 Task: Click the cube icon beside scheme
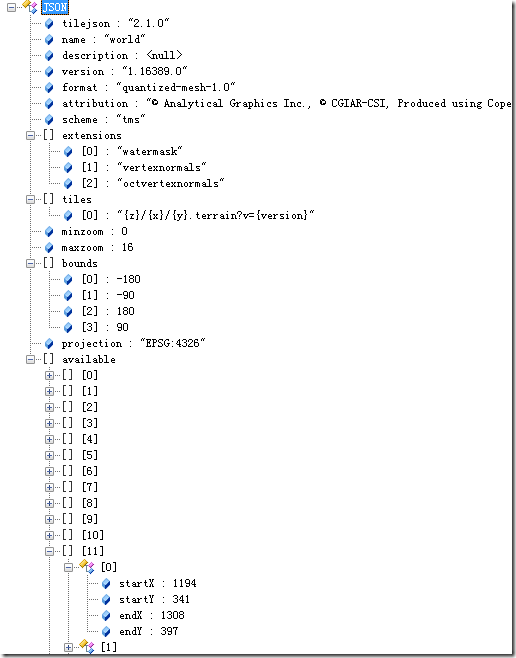(x=49, y=119)
